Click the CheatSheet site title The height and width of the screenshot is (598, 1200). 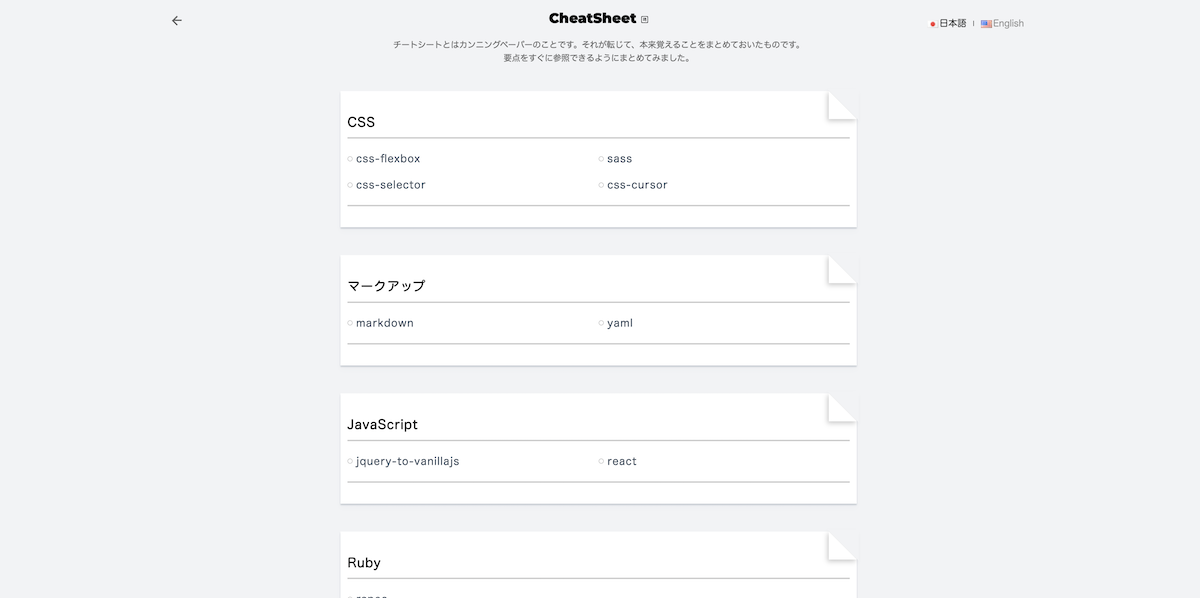coord(592,17)
